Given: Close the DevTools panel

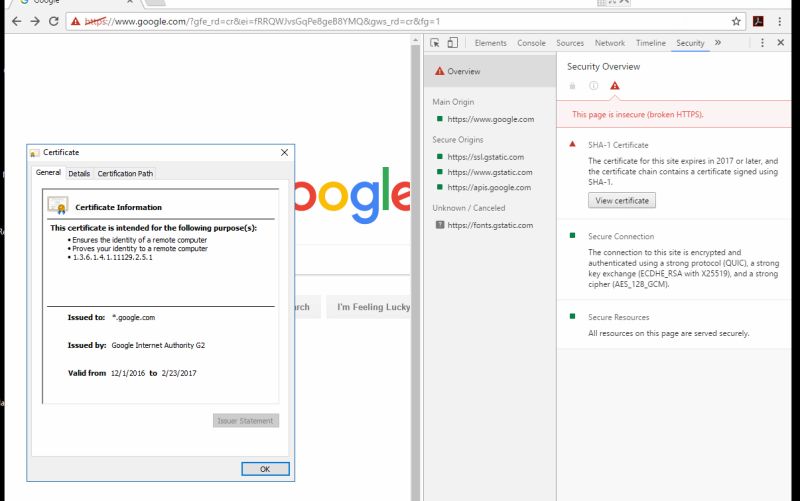Looking at the screenshot, I should pos(781,43).
